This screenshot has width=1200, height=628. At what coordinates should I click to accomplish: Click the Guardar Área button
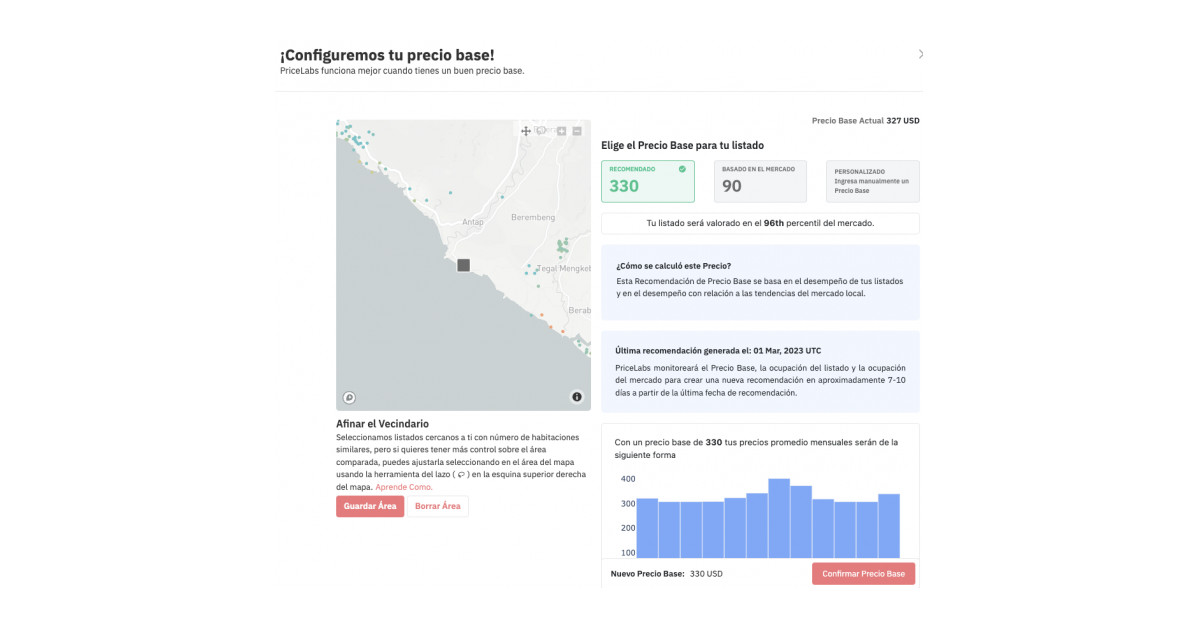click(x=370, y=506)
